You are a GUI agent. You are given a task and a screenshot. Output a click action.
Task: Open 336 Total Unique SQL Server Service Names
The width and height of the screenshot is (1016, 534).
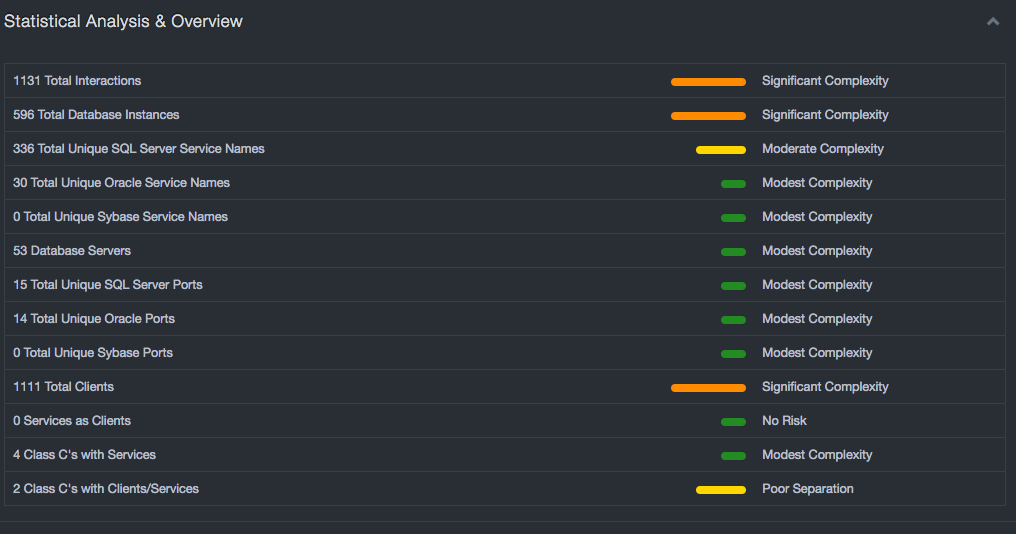click(139, 149)
